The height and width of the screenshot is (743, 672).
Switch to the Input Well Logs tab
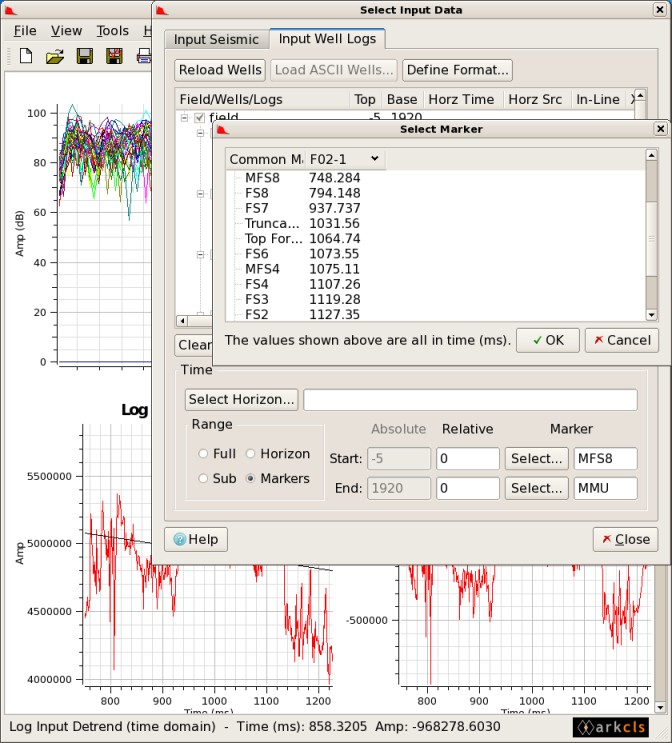tap(327, 38)
